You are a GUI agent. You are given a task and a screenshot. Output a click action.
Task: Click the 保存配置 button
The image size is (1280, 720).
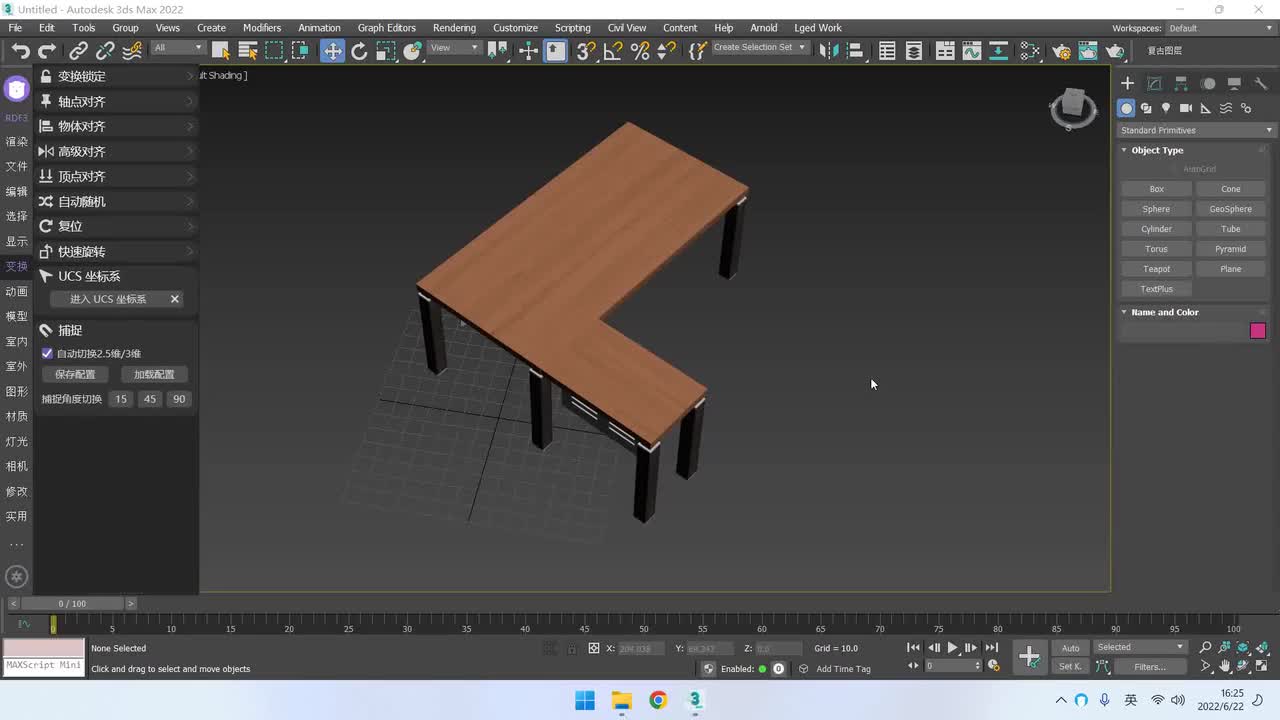click(x=75, y=374)
